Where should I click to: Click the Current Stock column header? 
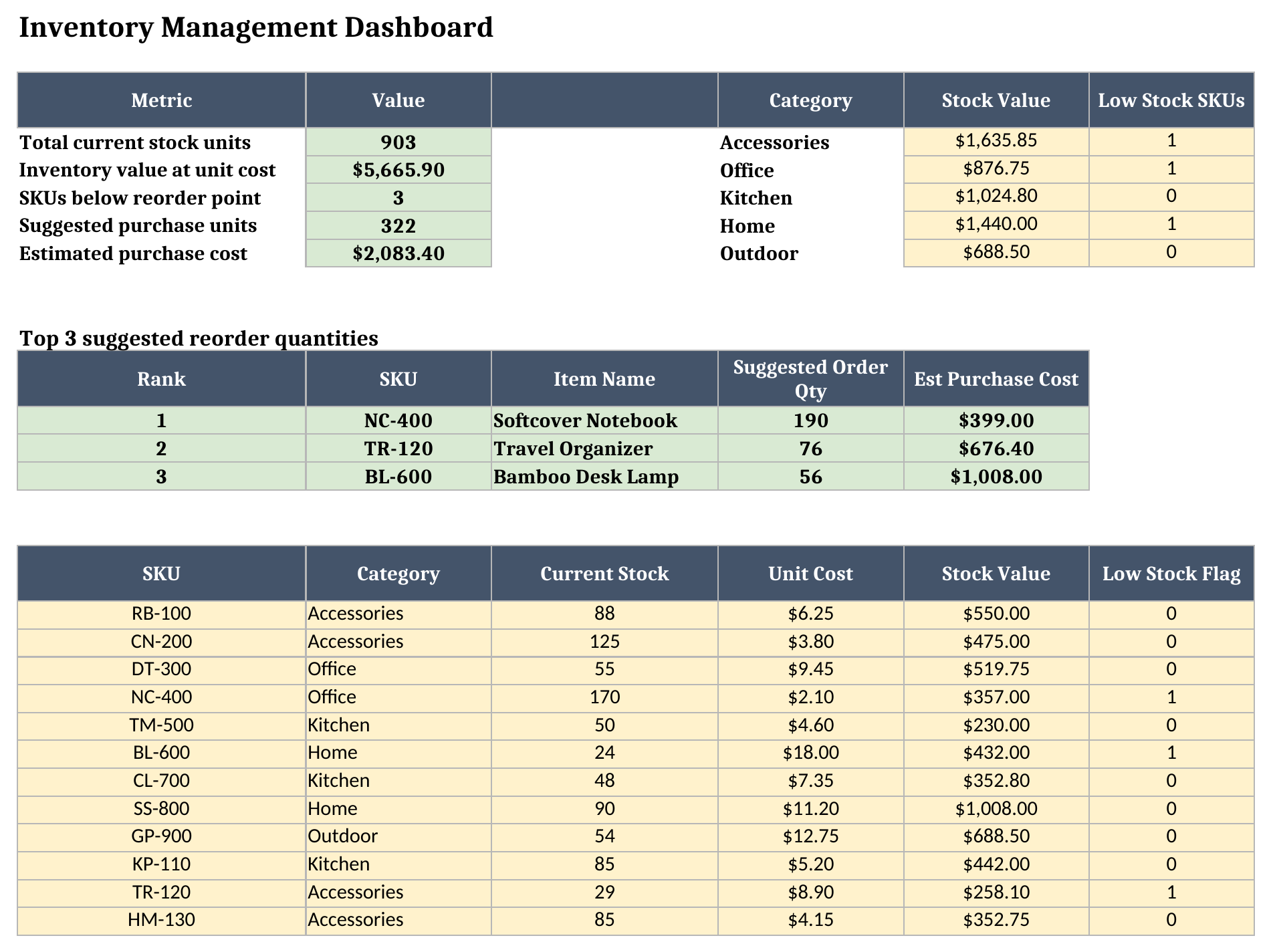[x=604, y=574]
